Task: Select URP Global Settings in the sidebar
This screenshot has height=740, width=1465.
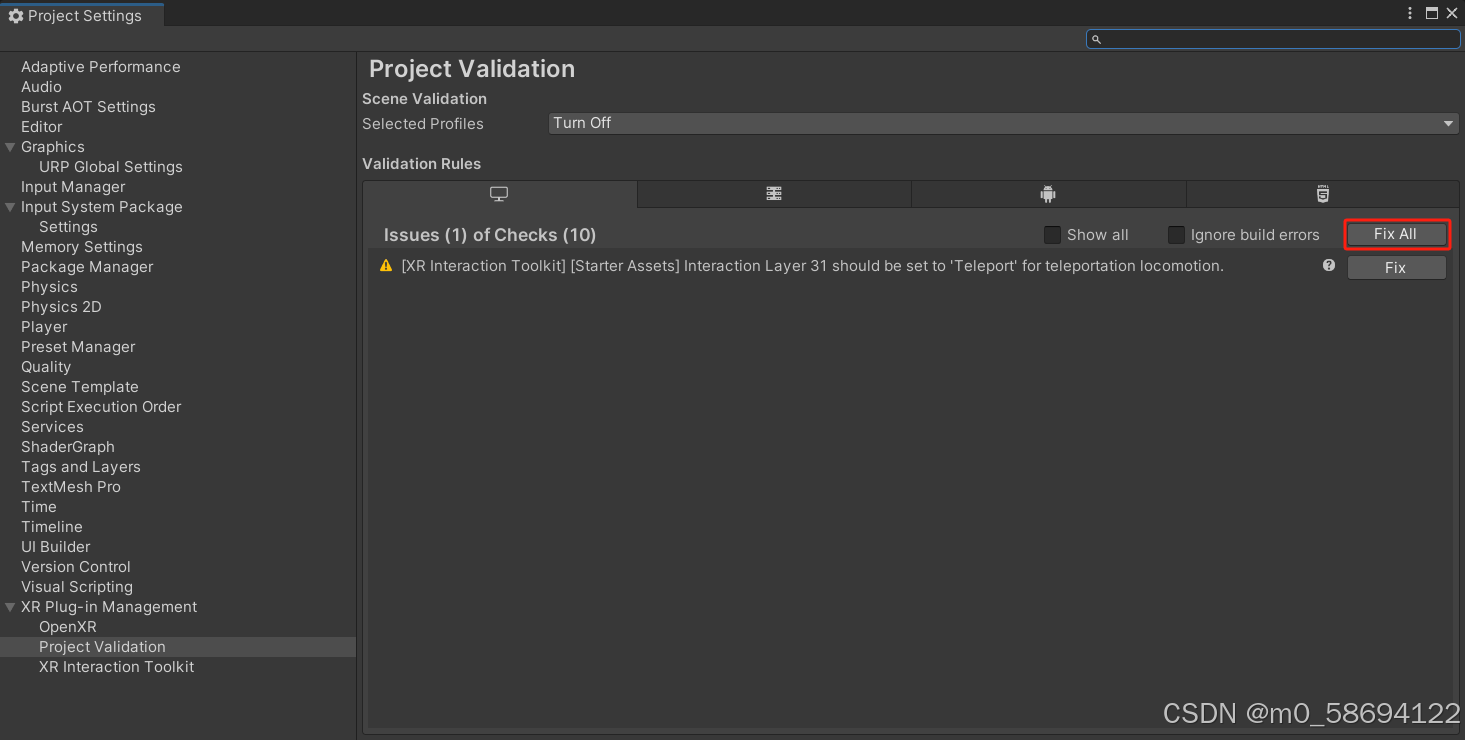Action: click(x=110, y=166)
